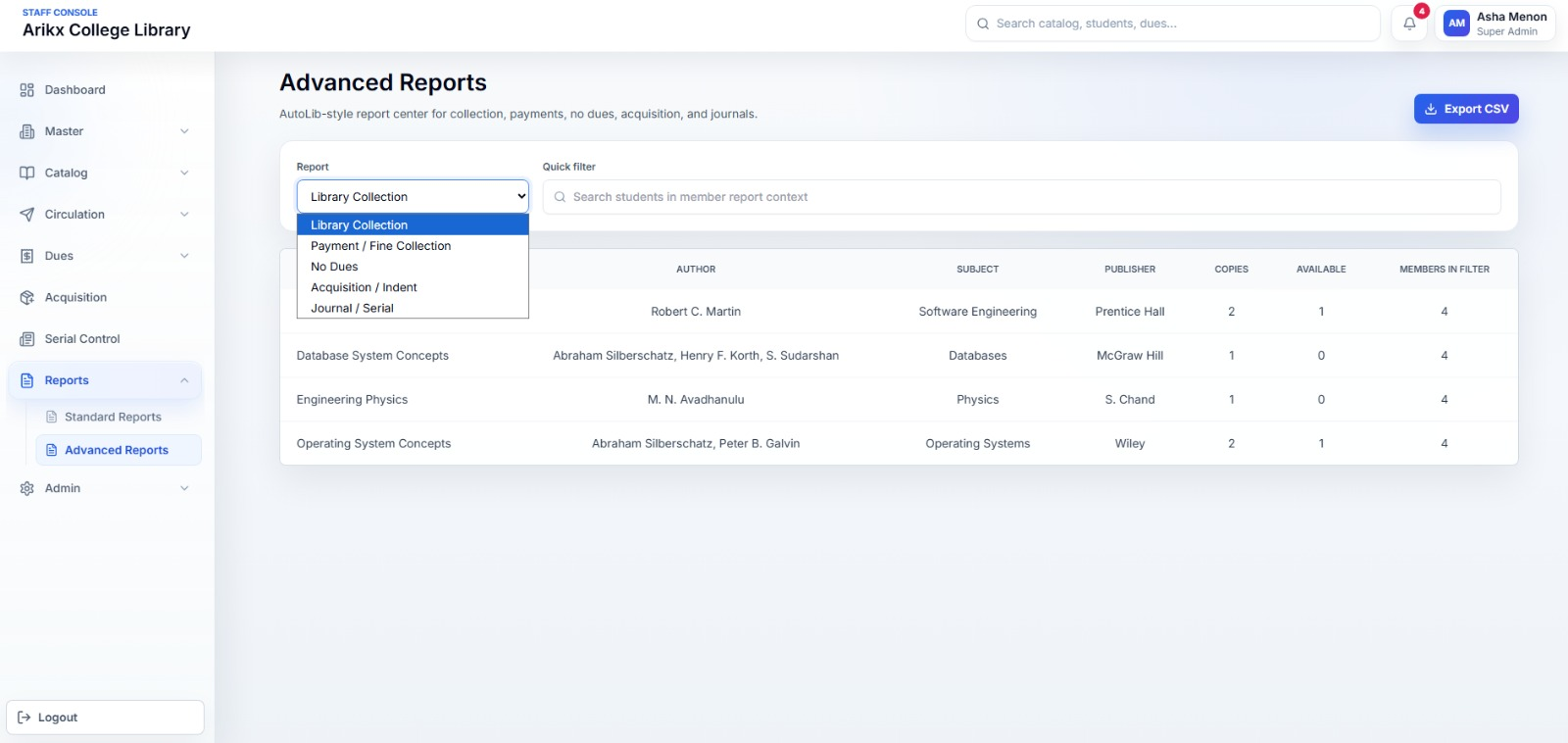Expand the Master menu chevron
Viewport: 1568px width, 743px height.
pos(184,131)
